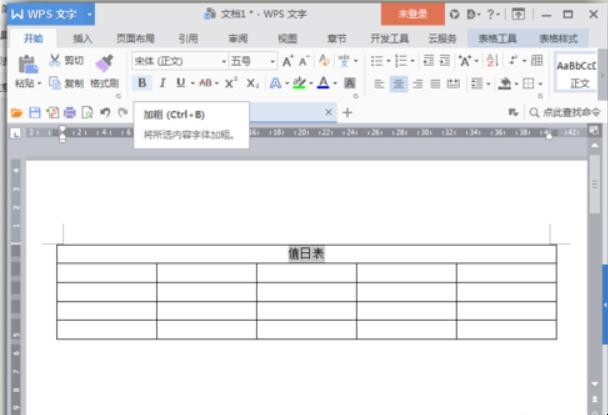Align text left

click(379, 83)
